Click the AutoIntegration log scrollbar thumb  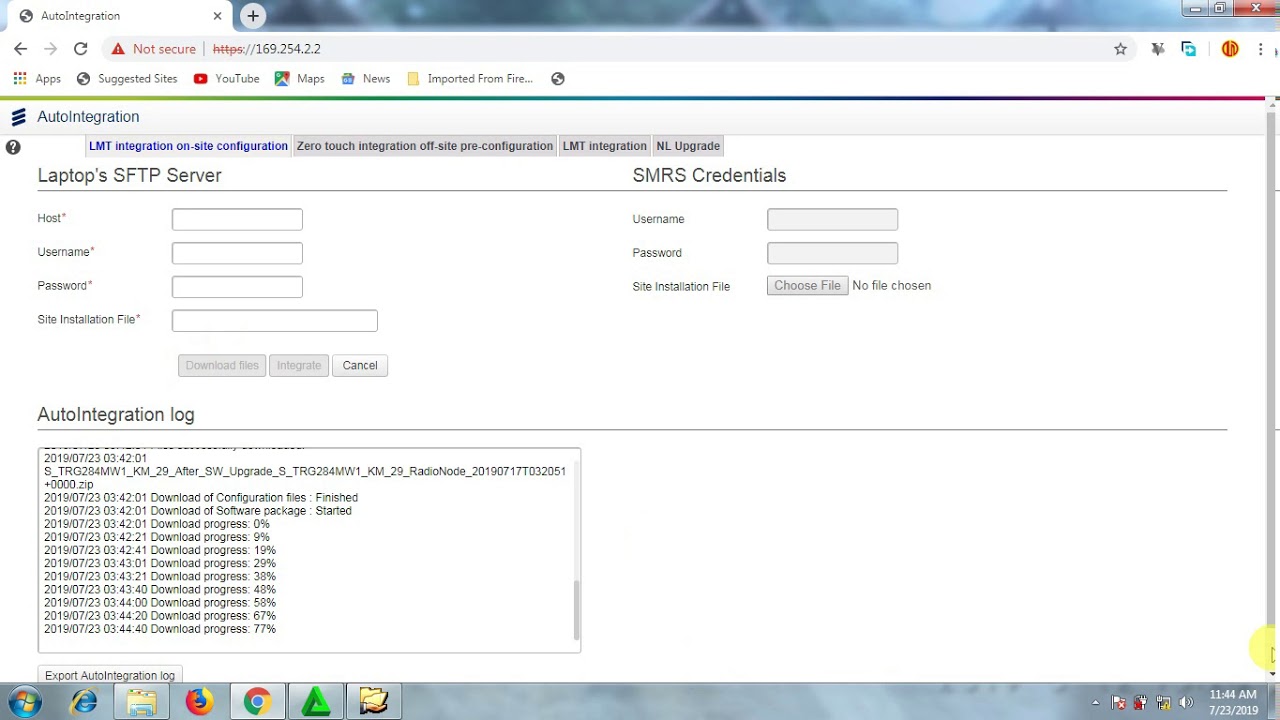pos(576,610)
